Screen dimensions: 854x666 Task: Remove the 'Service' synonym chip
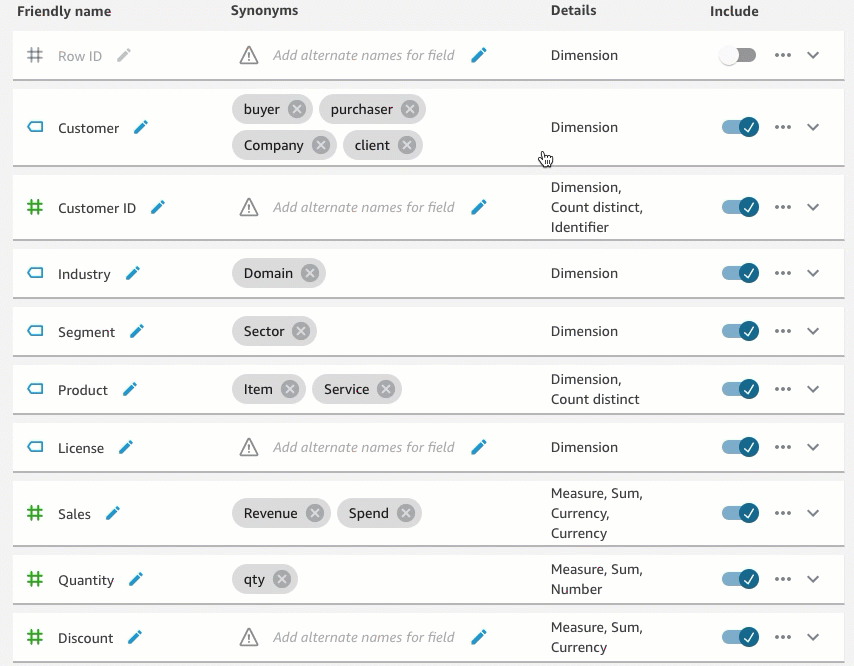point(386,389)
